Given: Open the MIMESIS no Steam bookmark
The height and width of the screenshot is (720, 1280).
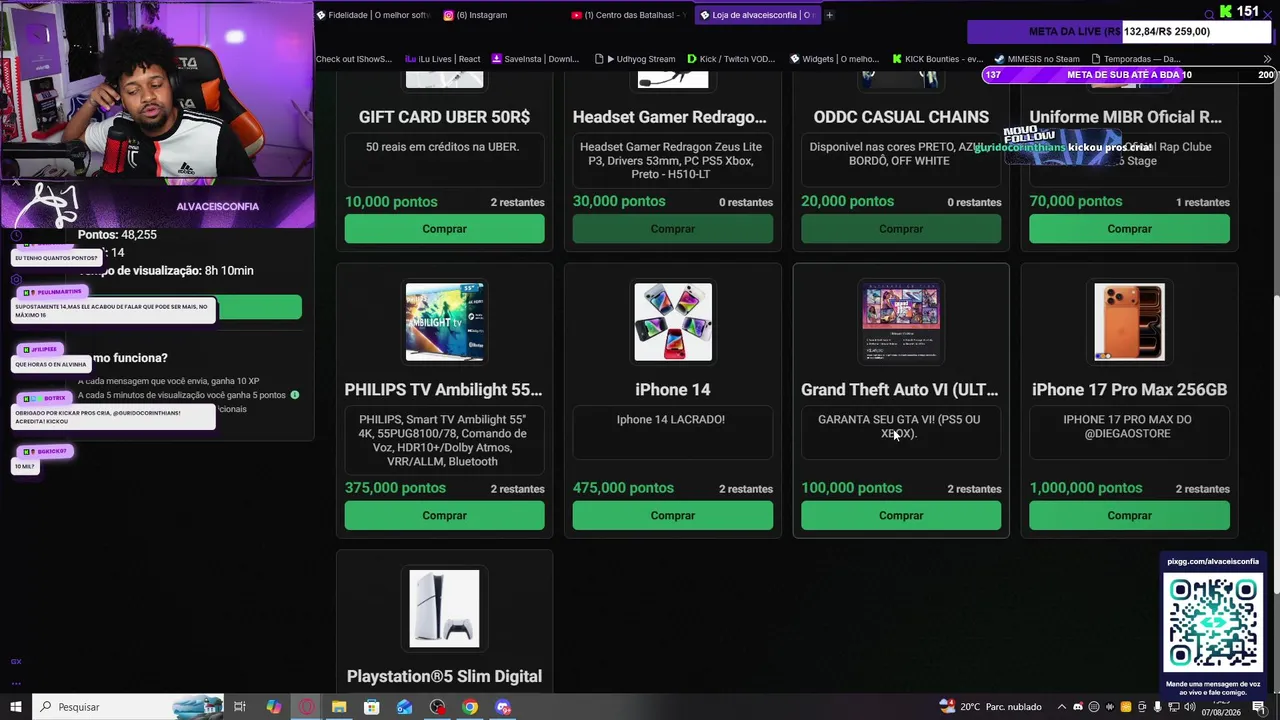Looking at the screenshot, I should 1036,59.
